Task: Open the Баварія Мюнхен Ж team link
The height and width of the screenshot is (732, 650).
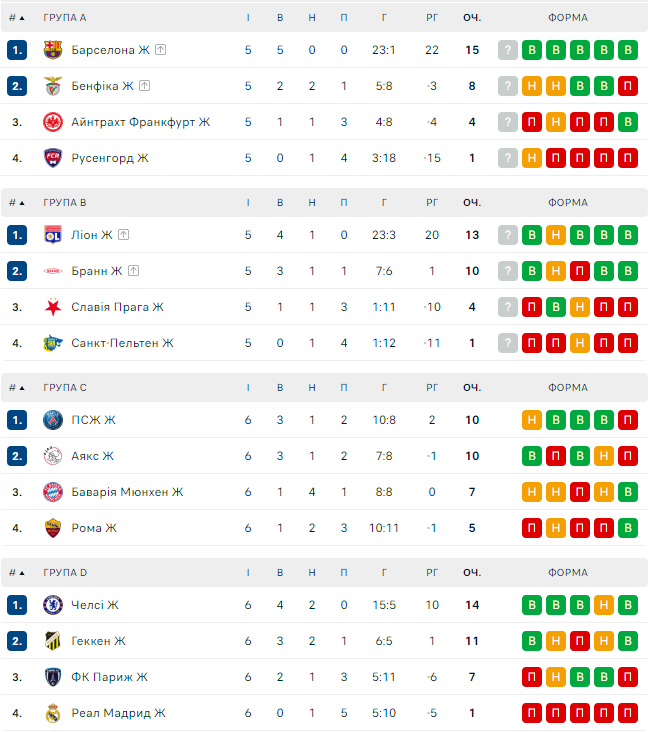Action: pyautogui.click(x=127, y=492)
